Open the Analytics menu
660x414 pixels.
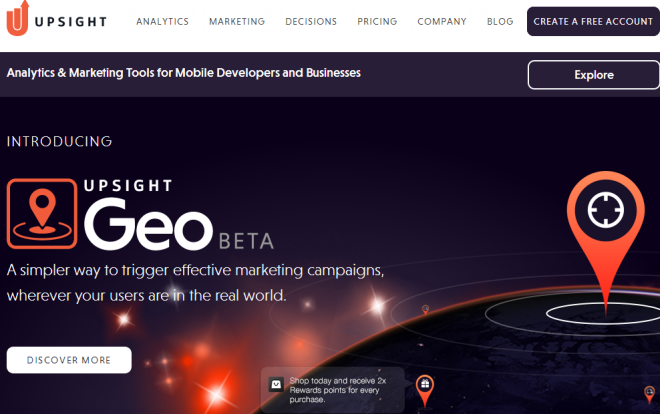[162, 21]
